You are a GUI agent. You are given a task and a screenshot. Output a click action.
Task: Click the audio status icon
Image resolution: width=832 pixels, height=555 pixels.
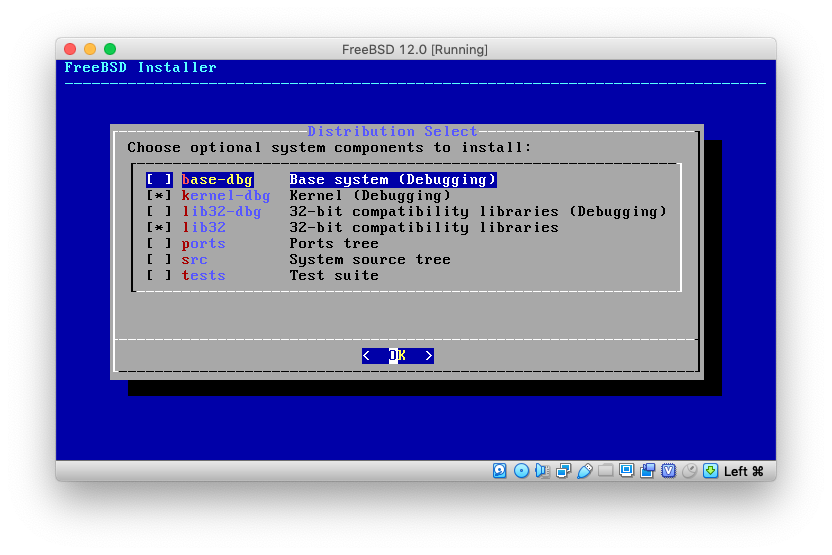pos(542,471)
